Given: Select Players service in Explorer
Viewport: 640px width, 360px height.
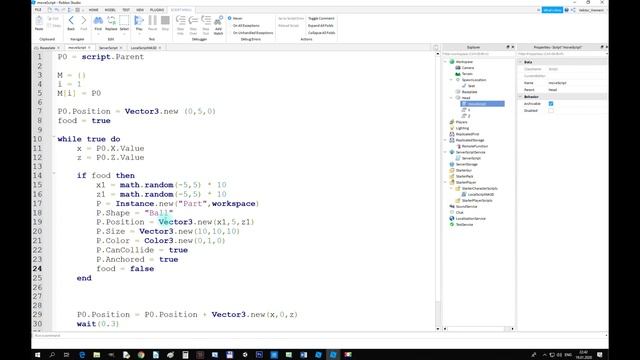Looking at the screenshot, I should 461,122.
